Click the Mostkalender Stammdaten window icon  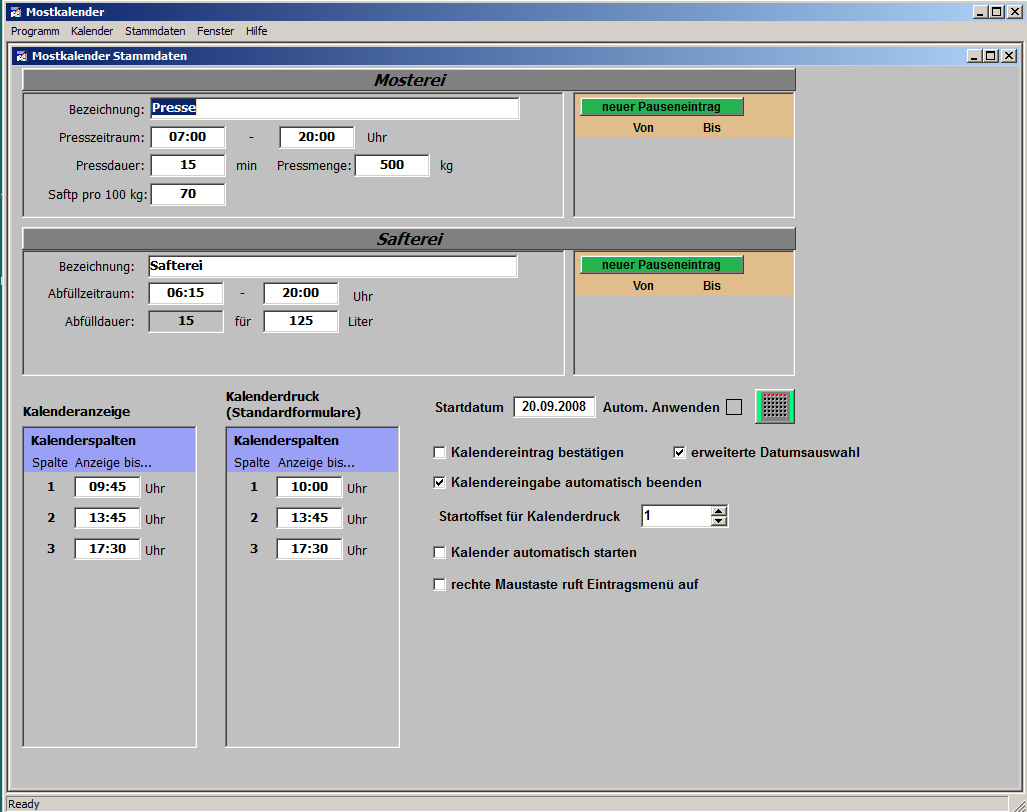point(21,56)
